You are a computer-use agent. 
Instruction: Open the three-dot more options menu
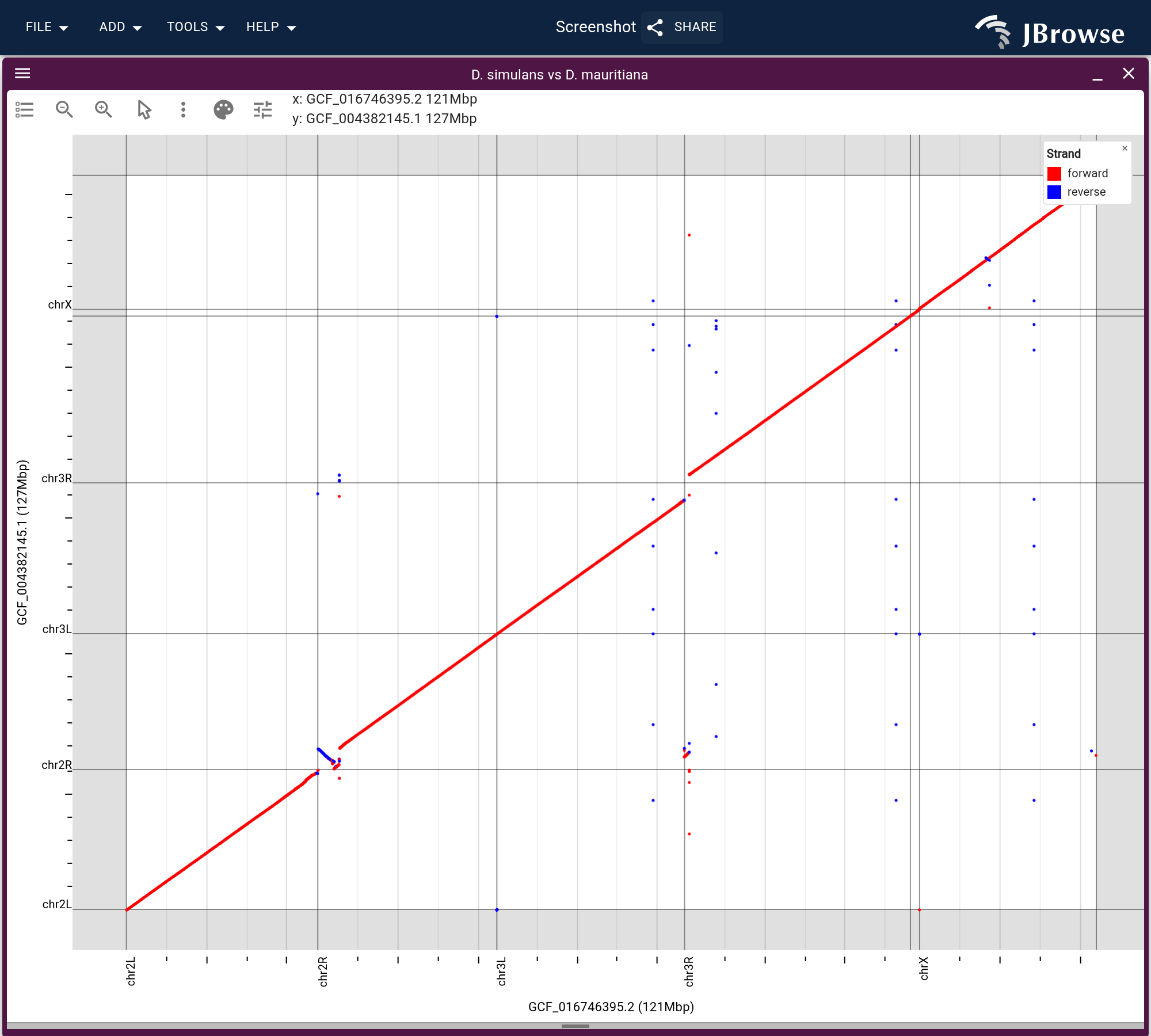183,109
